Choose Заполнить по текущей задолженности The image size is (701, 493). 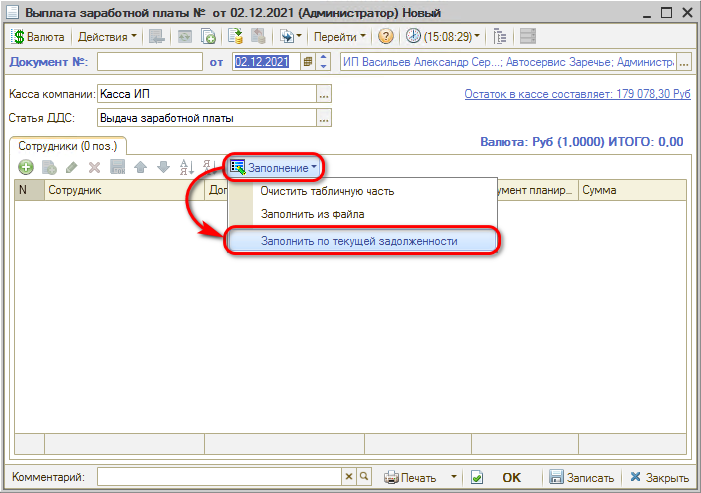pyautogui.click(x=359, y=241)
